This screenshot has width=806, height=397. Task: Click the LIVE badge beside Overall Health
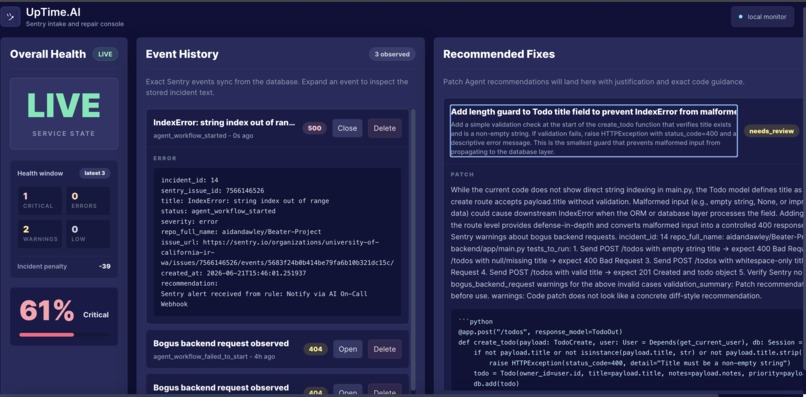coord(105,54)
